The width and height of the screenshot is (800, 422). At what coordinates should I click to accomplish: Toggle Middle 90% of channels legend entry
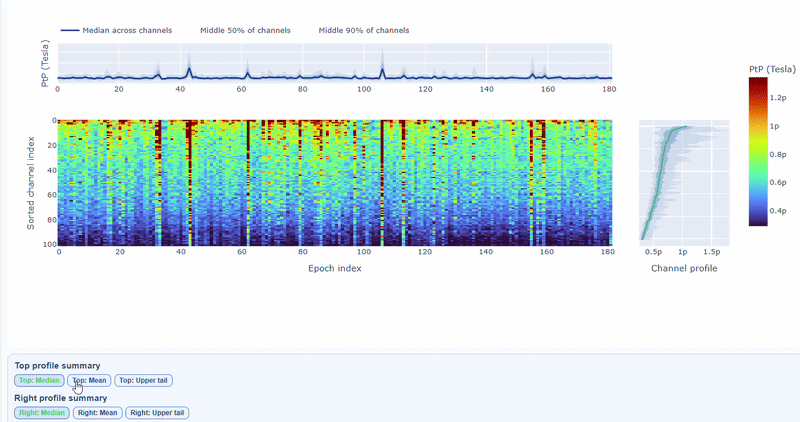[x=363, y=30]
